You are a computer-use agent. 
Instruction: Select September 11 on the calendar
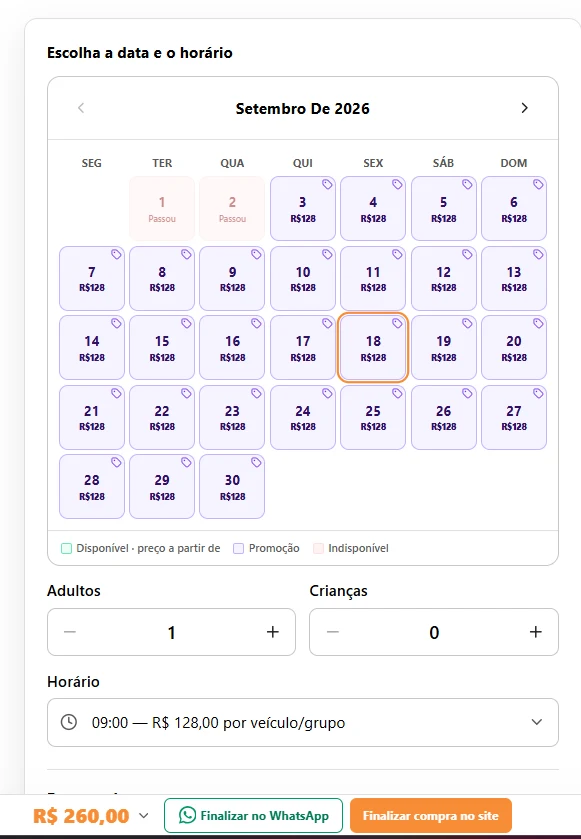coord(373,278)
